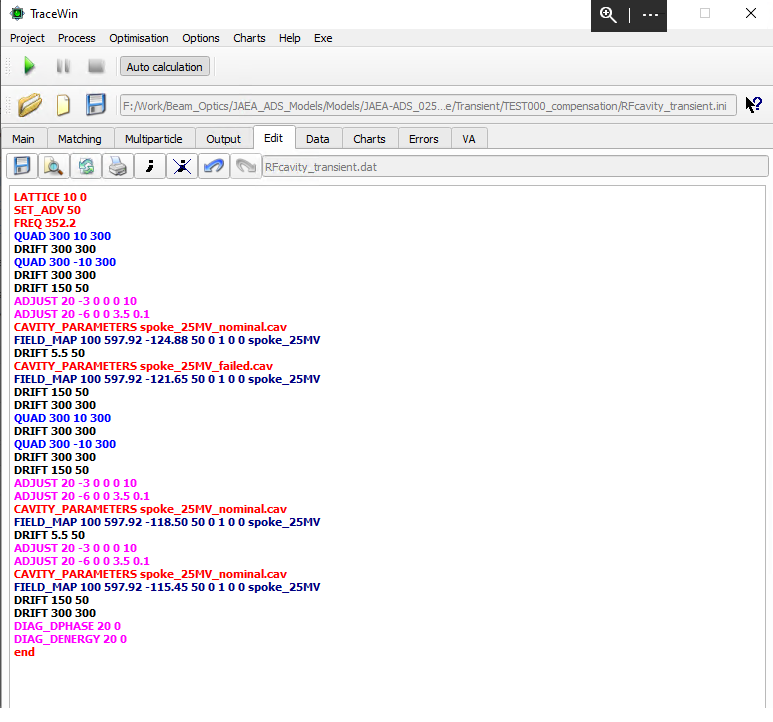Image resolution: width=773 pixels, height=722 pixels.
Task: Create new project with blank page icon
Action: point(63,105)
